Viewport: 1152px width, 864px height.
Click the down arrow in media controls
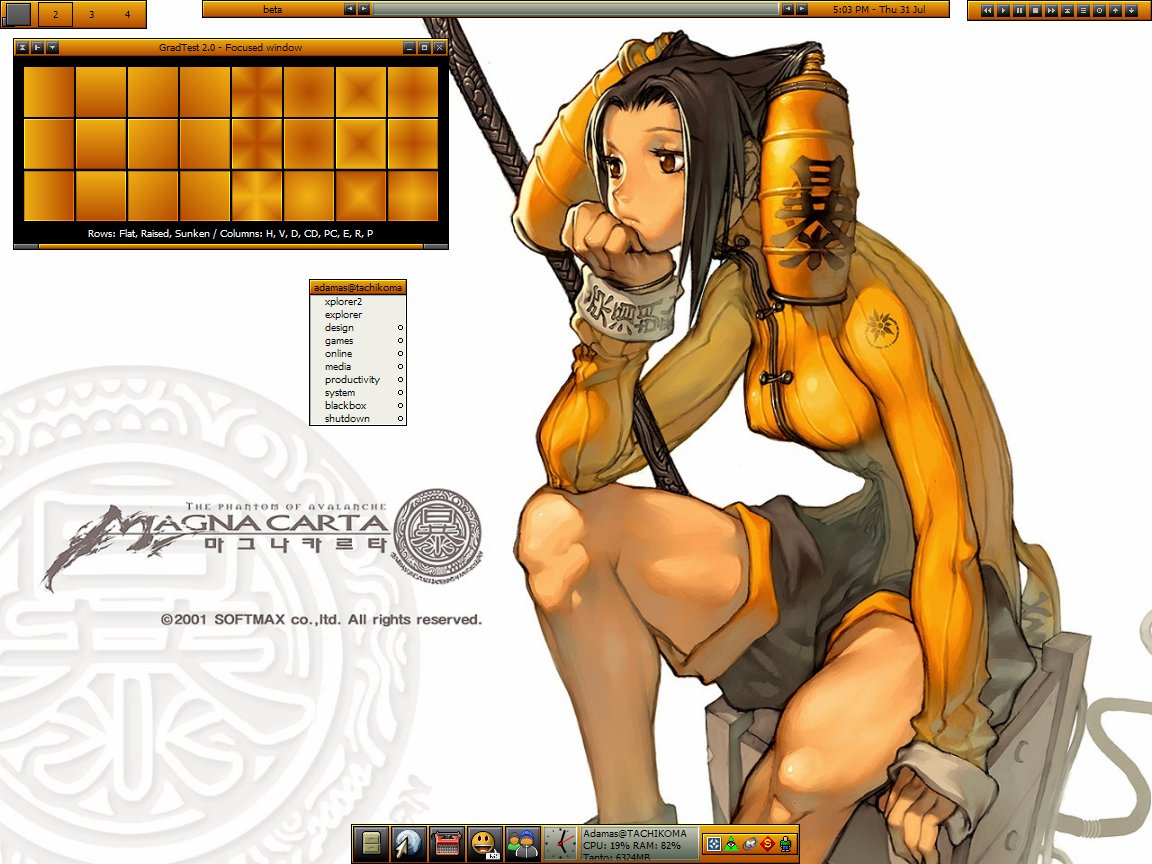click(x=1131, y=10)
